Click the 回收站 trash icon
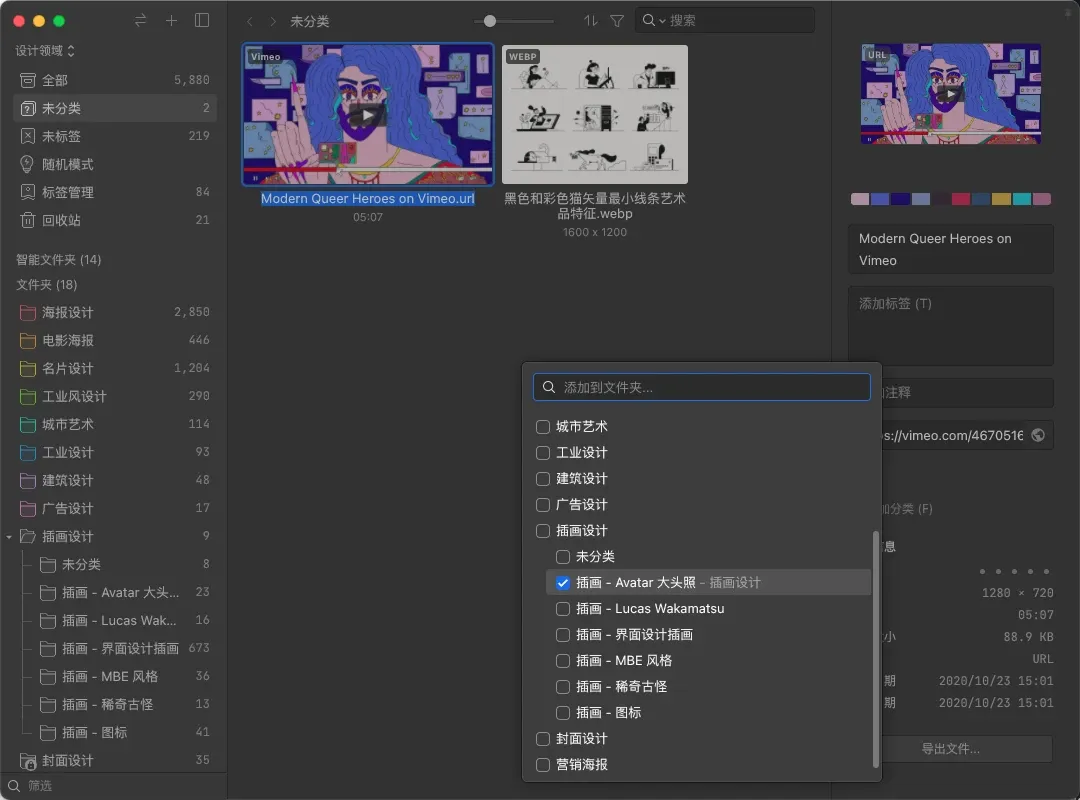Image resolution: width=1080 pixels, height=800 pixels. pyautogui.click(x=28, y=220)
